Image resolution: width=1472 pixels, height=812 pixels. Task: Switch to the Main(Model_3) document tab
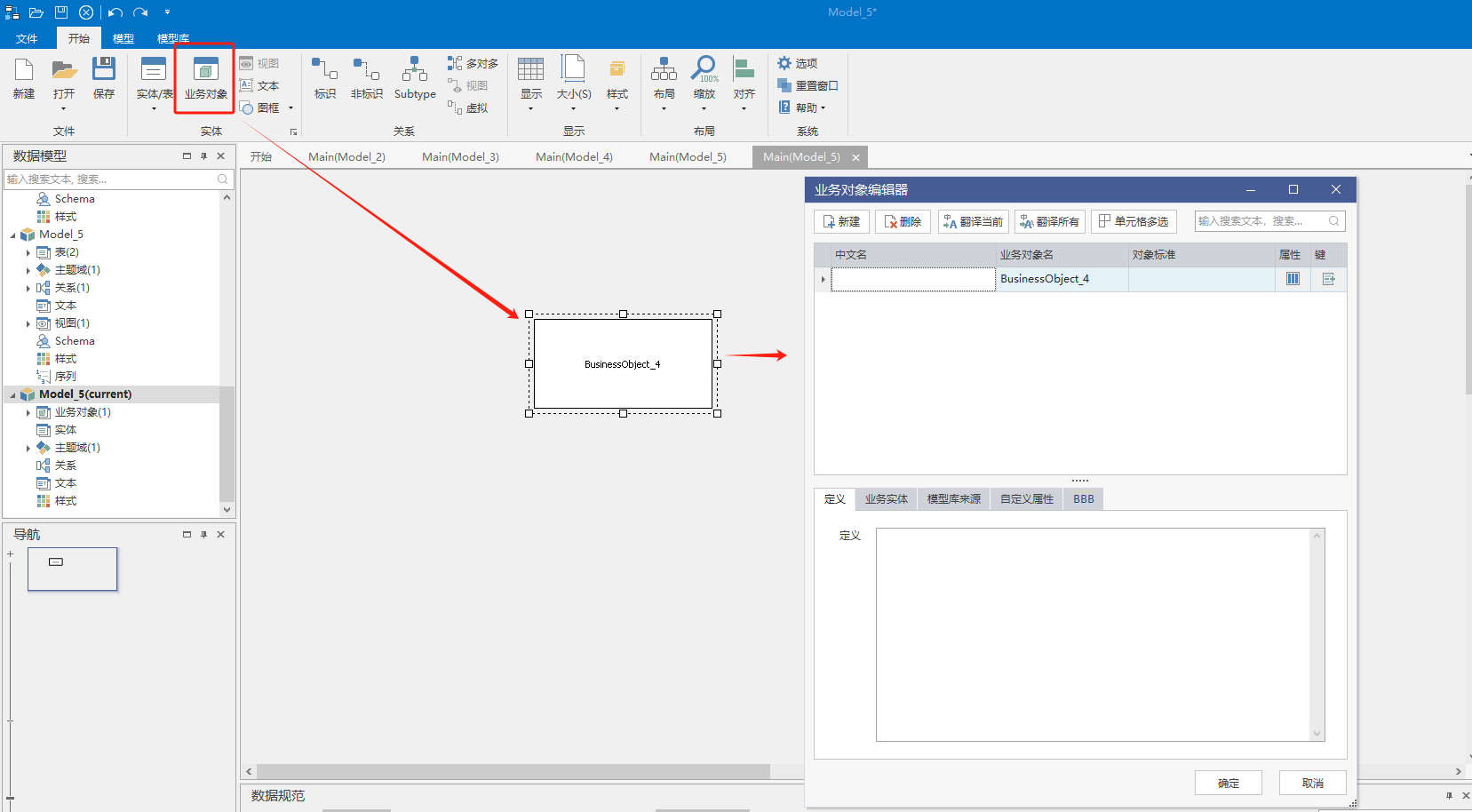coord(460,157)
